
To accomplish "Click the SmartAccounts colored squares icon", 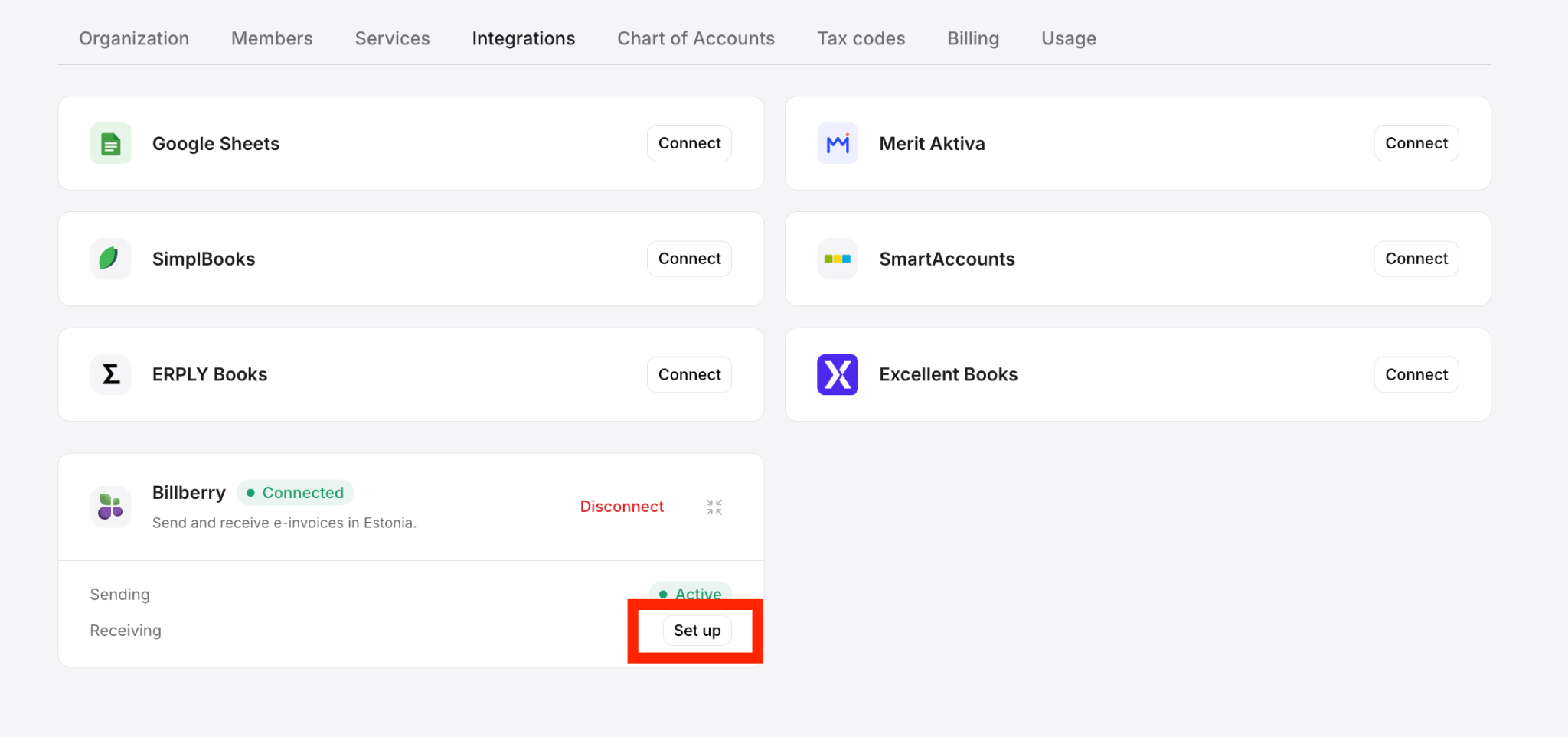I will (x=838, y=259).
